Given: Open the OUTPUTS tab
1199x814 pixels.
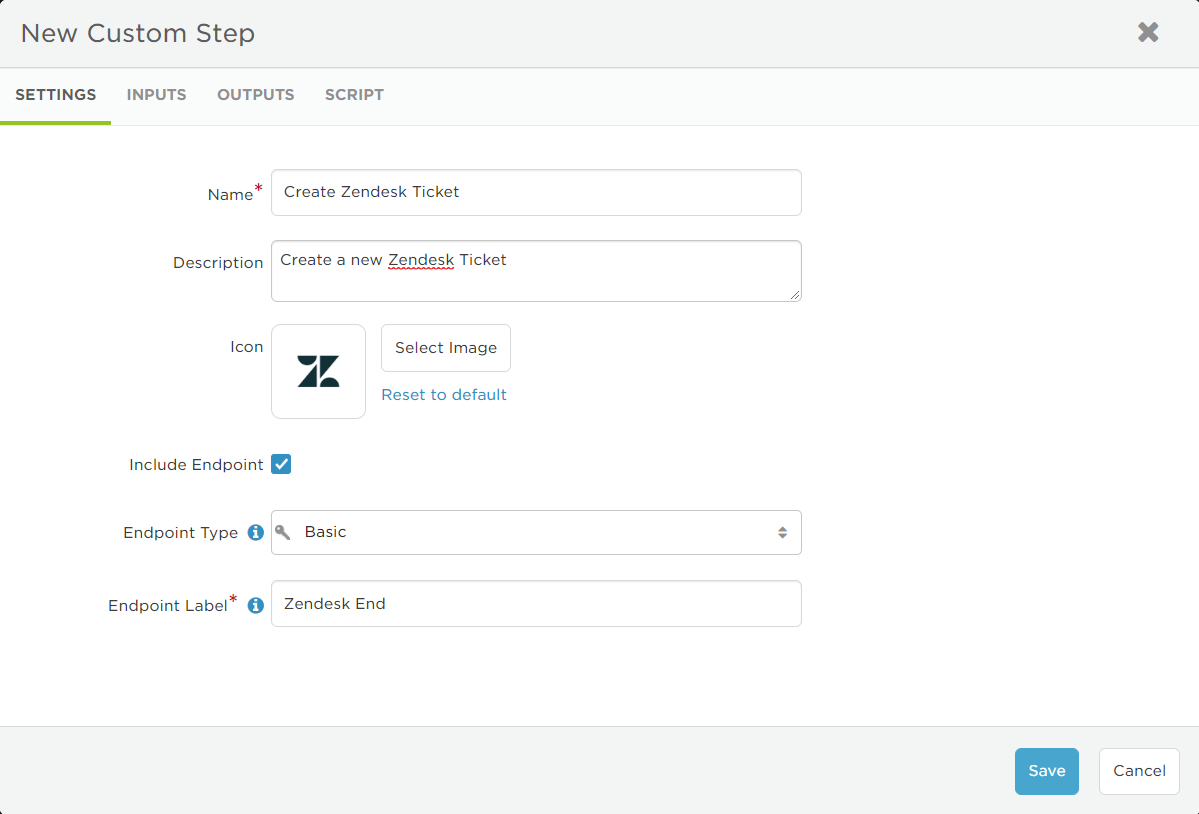Looking at the screenshot, I should click(x=256, y=95).
